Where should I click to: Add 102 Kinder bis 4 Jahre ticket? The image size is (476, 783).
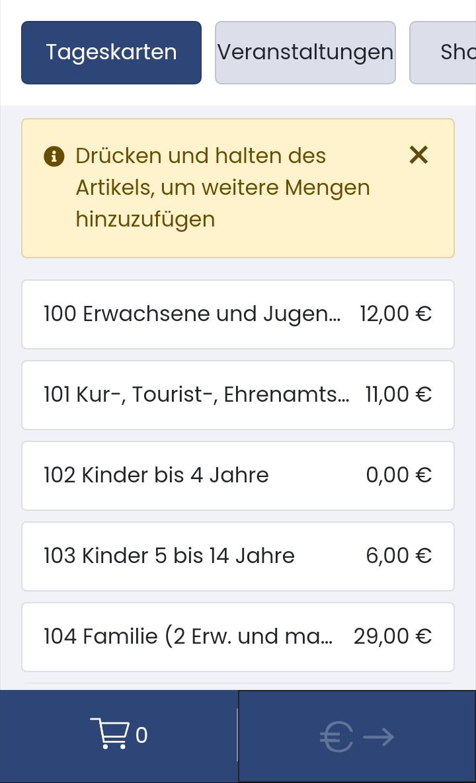click(x=238, y=475)
